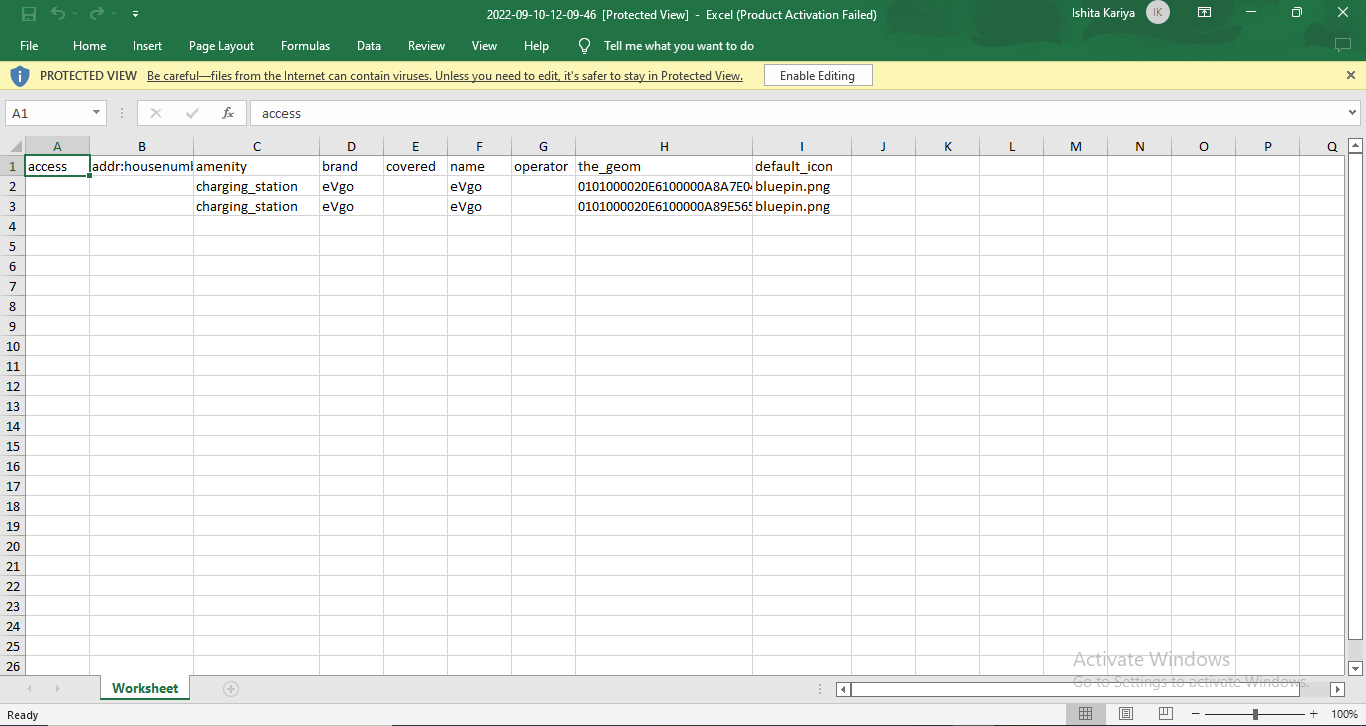Open the Name Box dropdown
1366x726 pixels.
(x=96, y=113)
